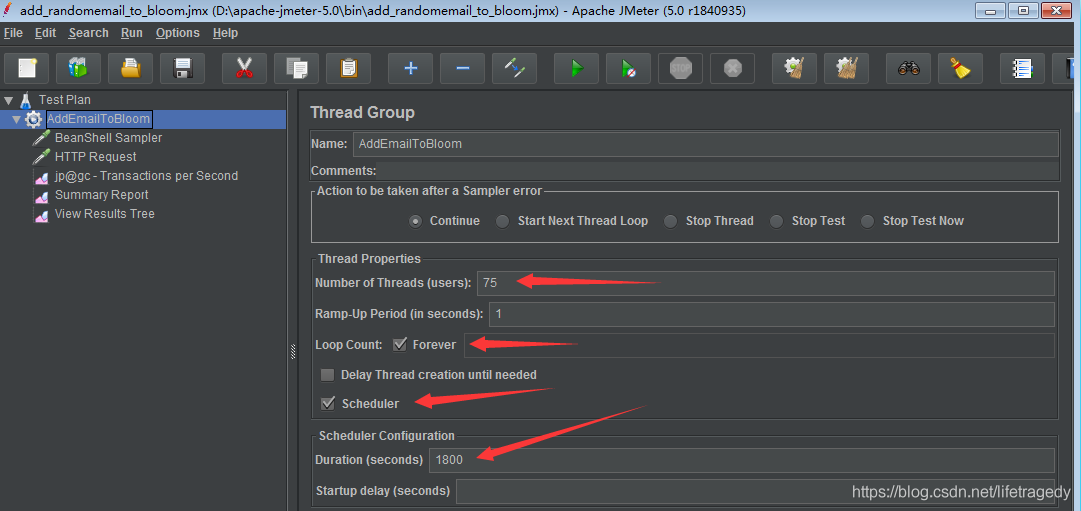Click the Expand All plus icon
Image resolution: width=1081 pixels, height=511 pixels.
[410, 68]
